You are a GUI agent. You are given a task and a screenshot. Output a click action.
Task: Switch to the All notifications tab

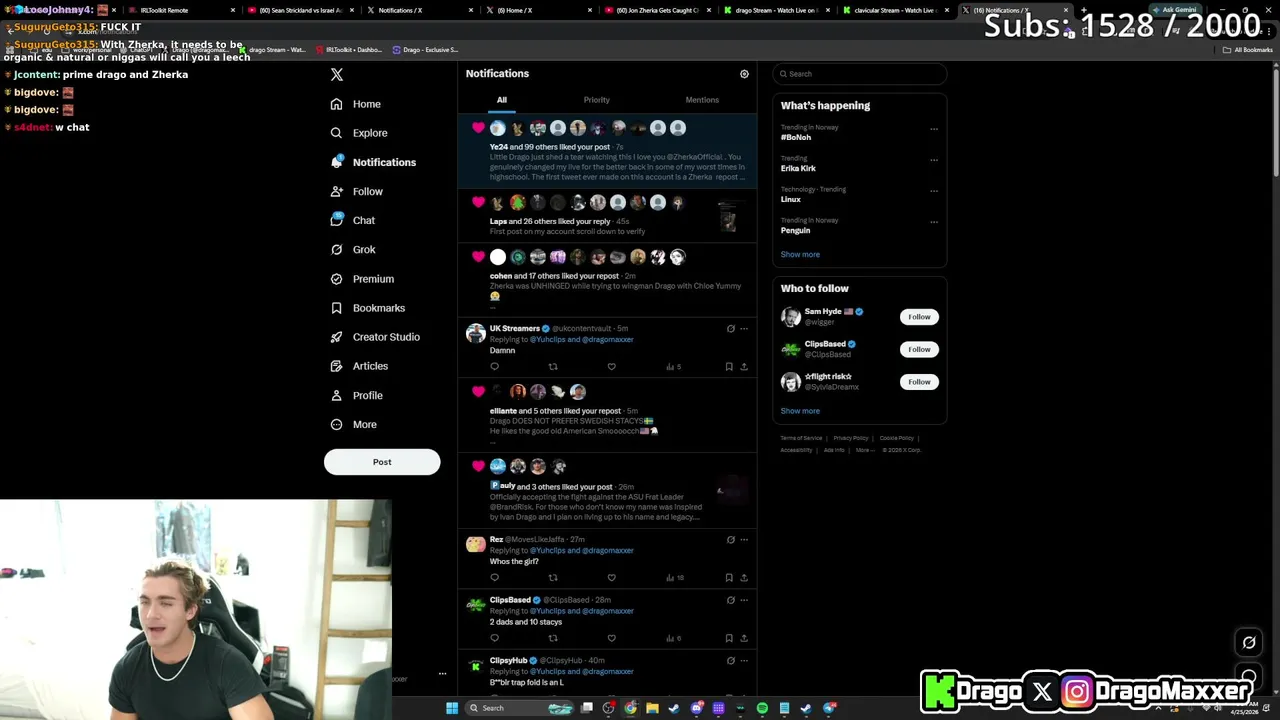[x=502, y=100]
